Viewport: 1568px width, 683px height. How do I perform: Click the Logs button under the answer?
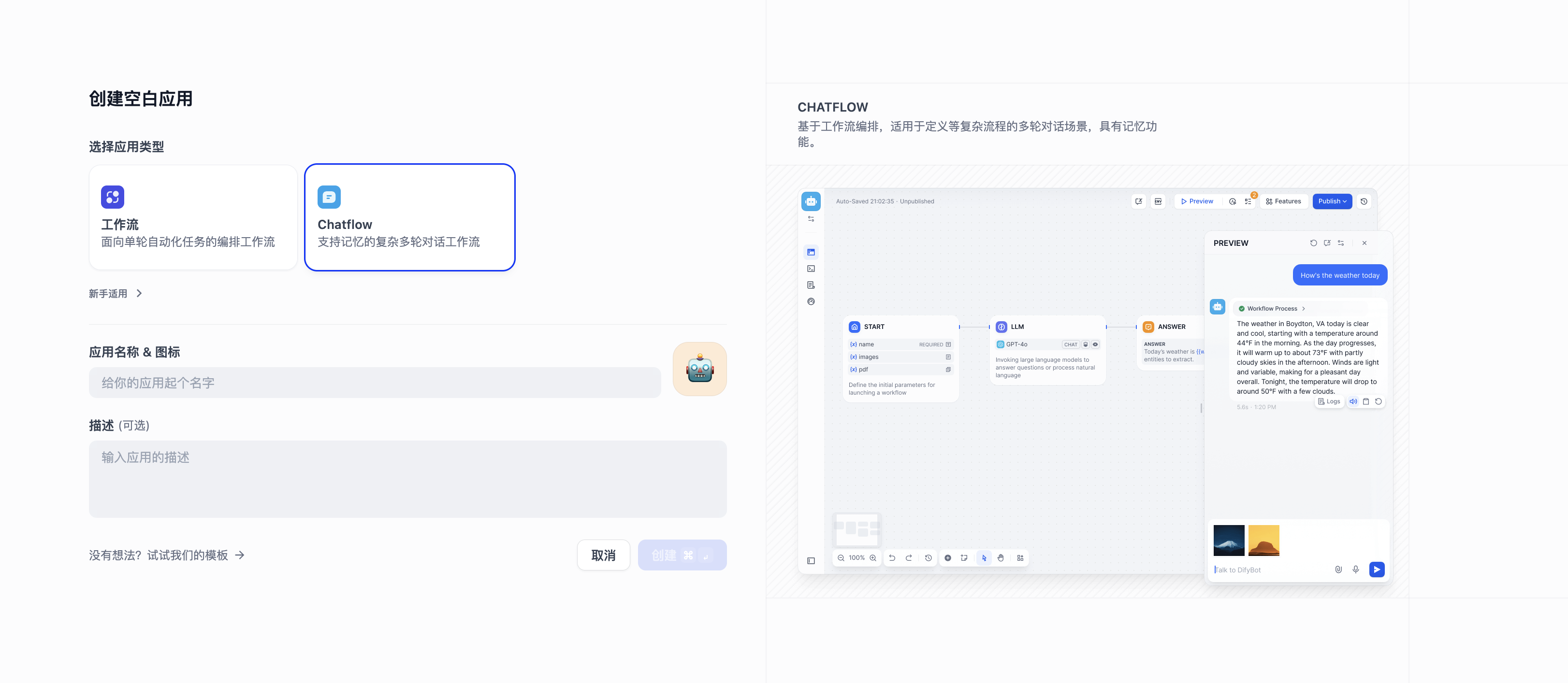1329,401
